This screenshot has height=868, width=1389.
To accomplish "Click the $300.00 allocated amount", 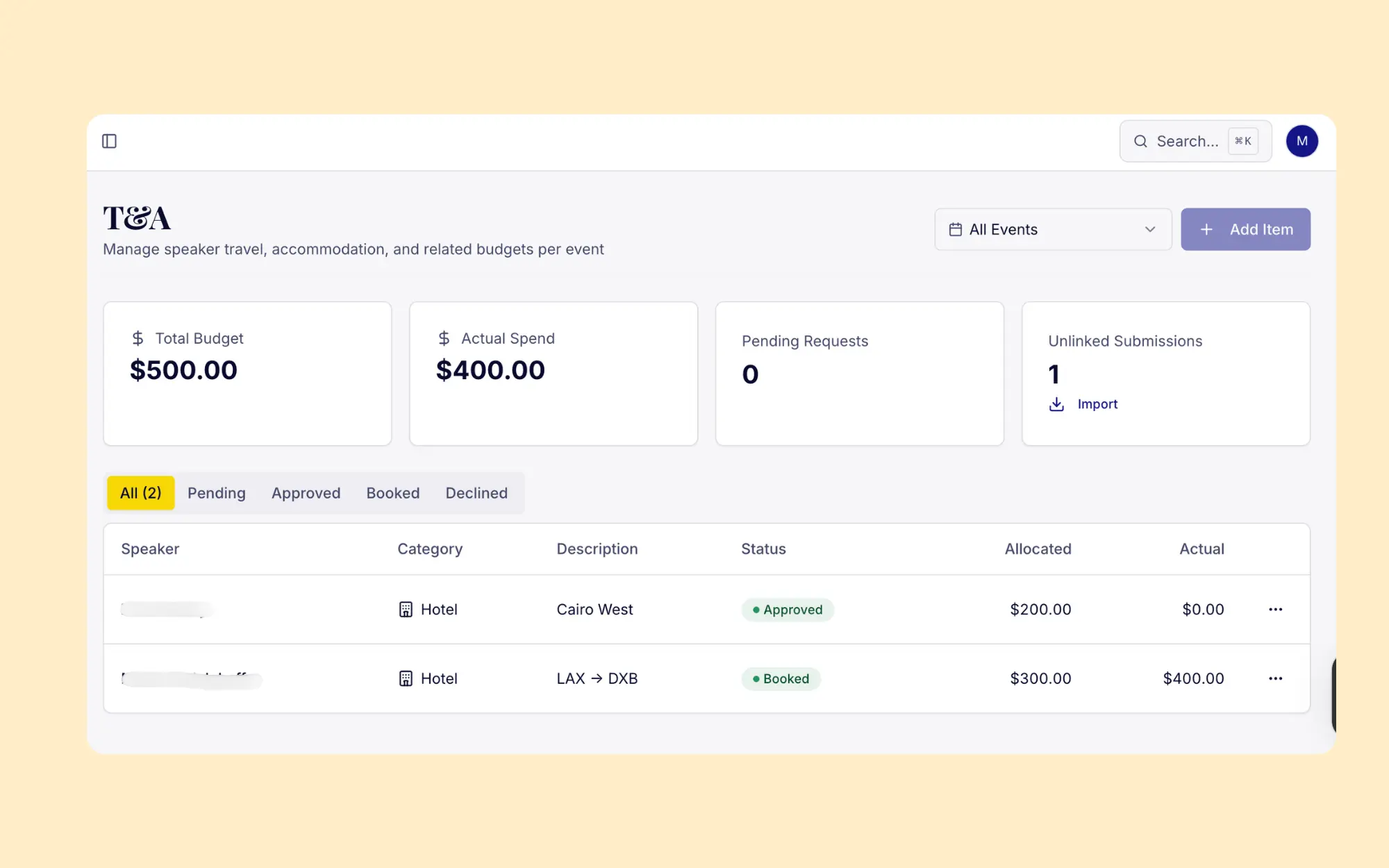I will 1040,678.
